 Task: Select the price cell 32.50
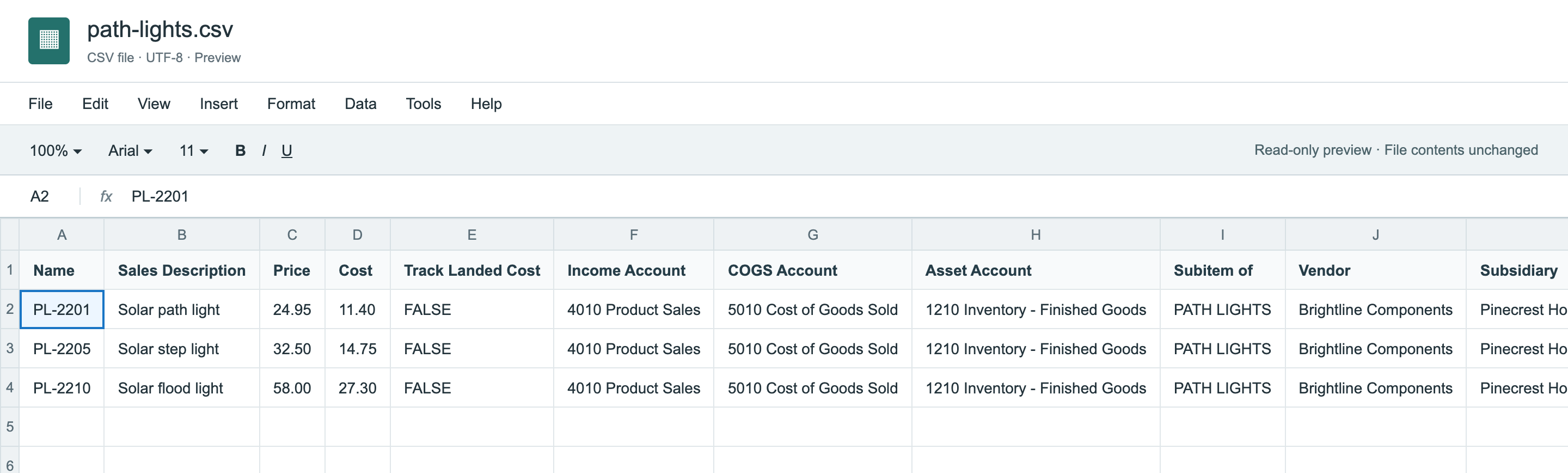292,349
